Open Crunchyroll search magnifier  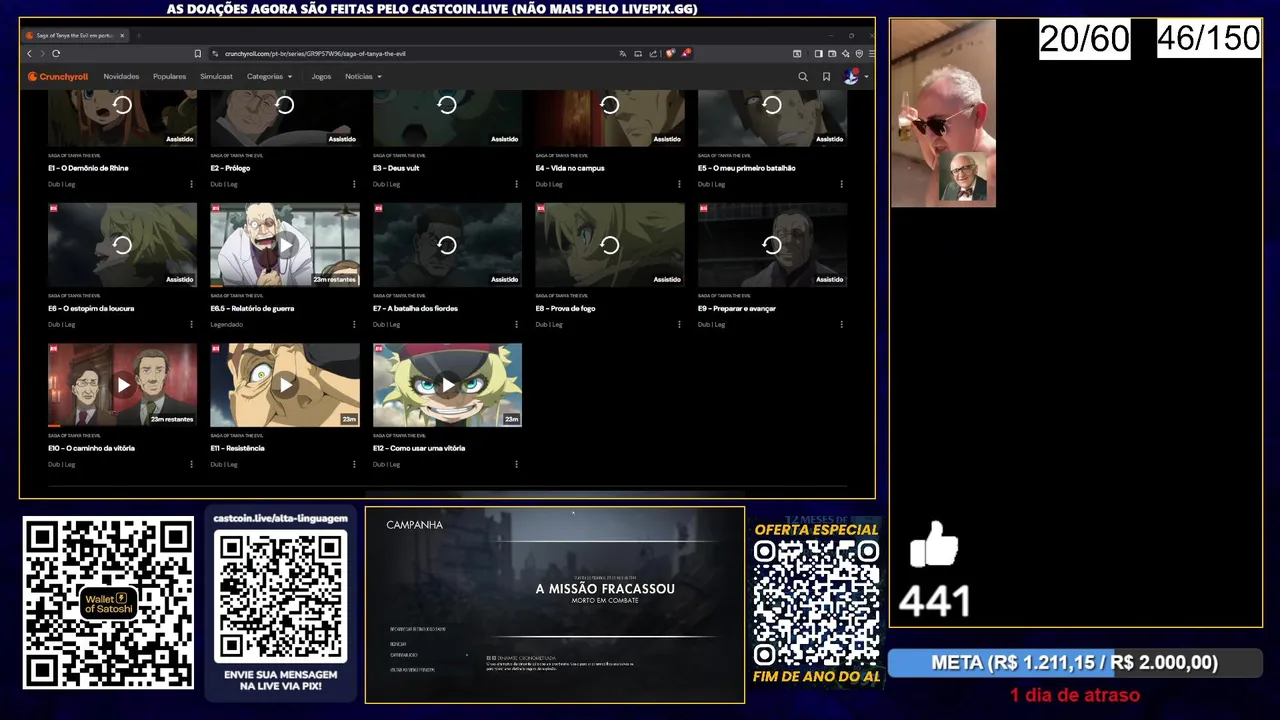tap(803, 76)
